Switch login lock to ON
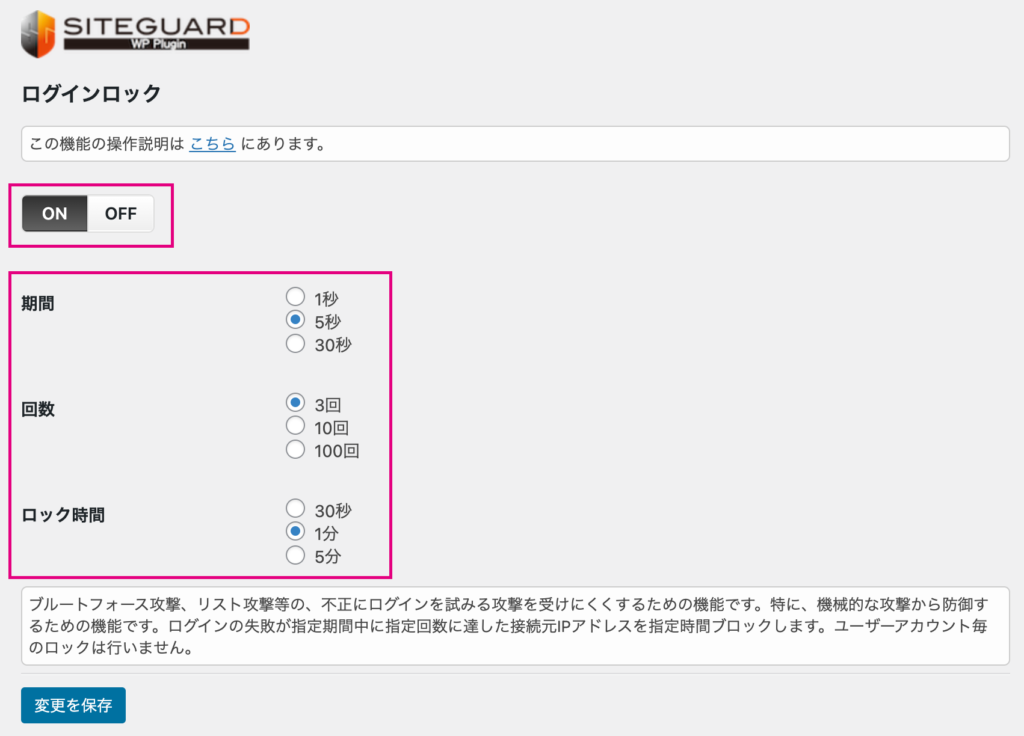This screenshot has height=736, width=1024. (55, 214)
